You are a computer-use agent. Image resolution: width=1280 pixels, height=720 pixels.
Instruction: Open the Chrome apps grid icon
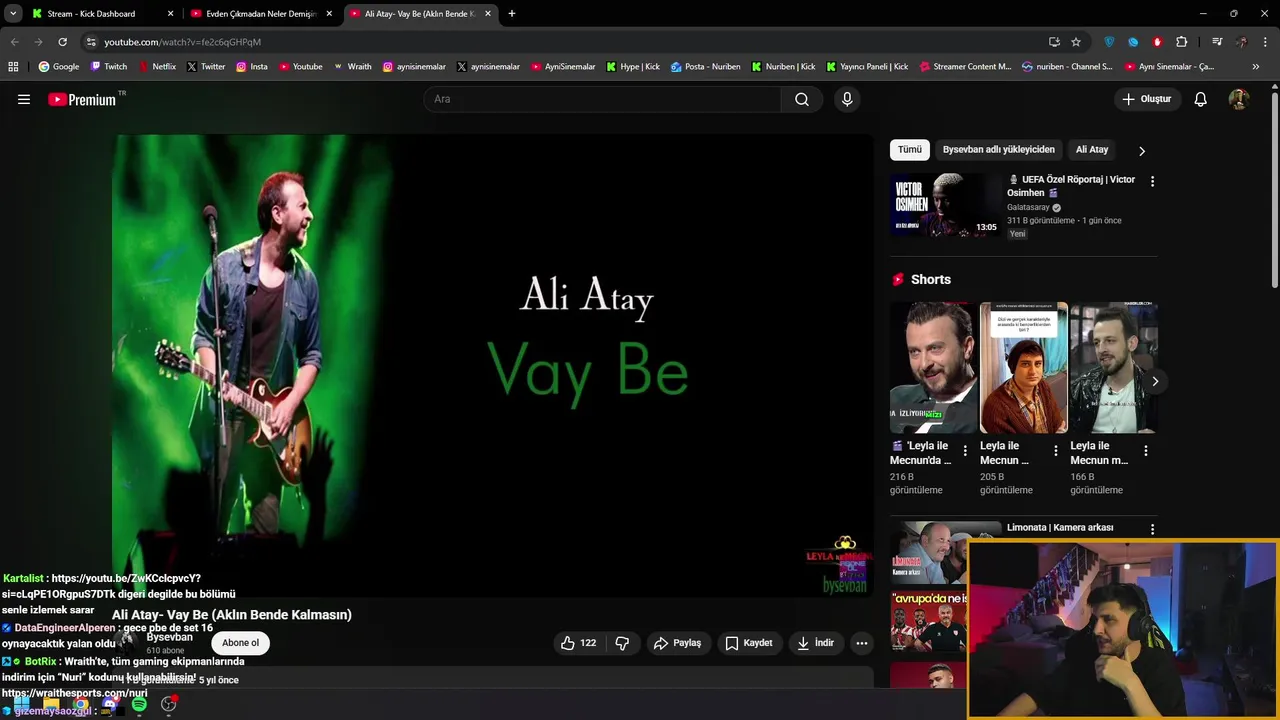(x=13, y=67)
